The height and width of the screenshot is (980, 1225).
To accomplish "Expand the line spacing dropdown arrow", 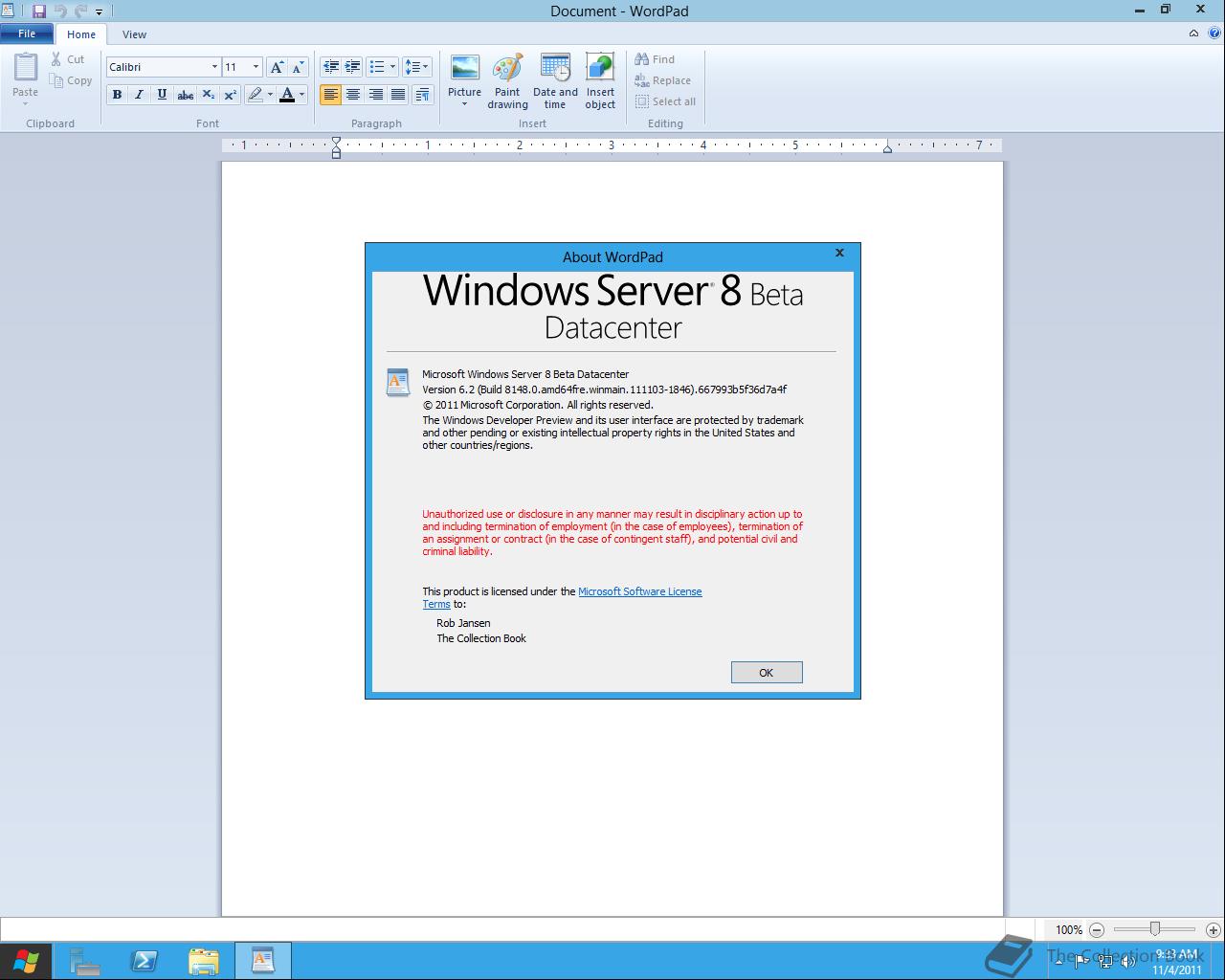I will point(426,67).
